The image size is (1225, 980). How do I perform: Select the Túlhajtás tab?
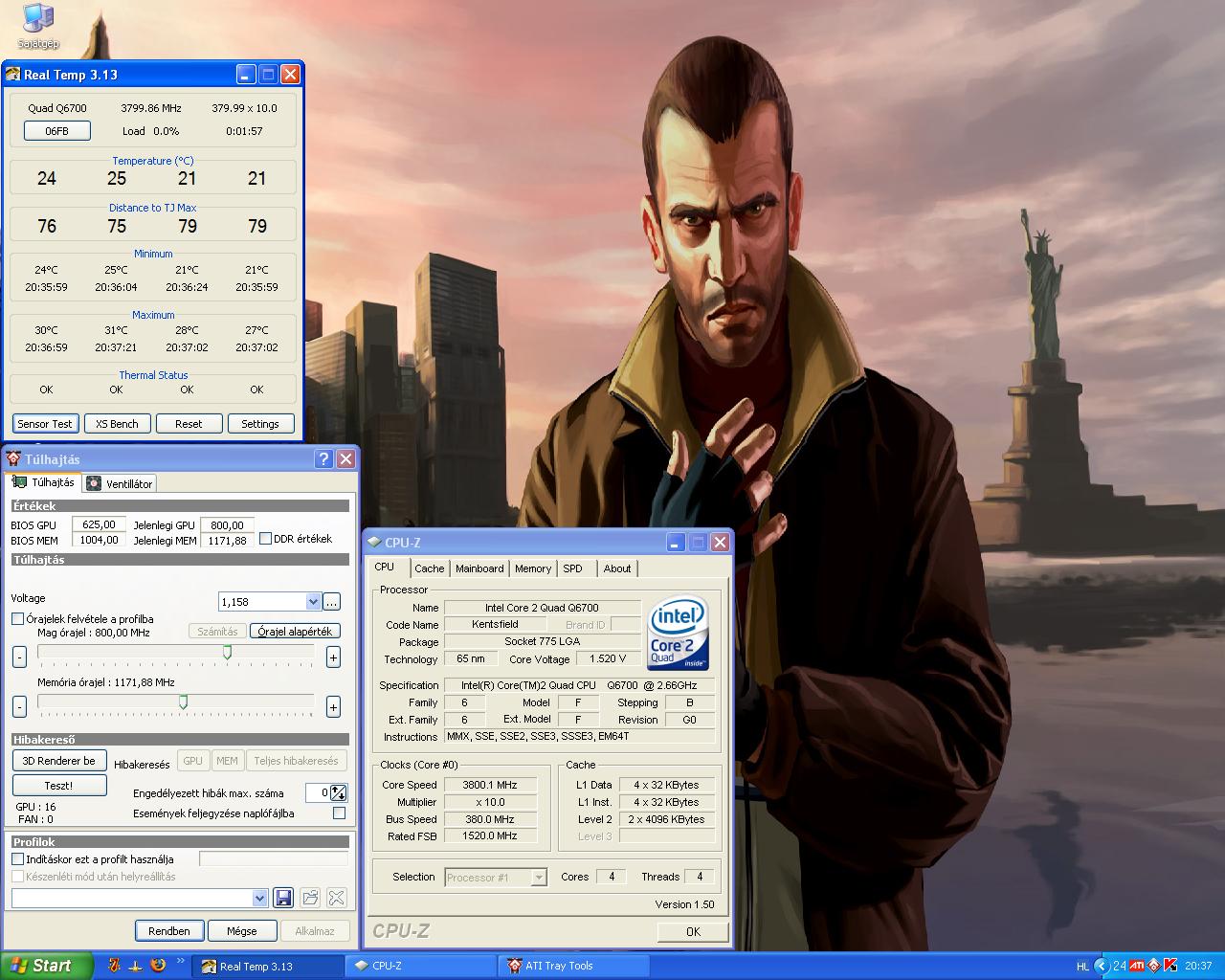(43, 482)
